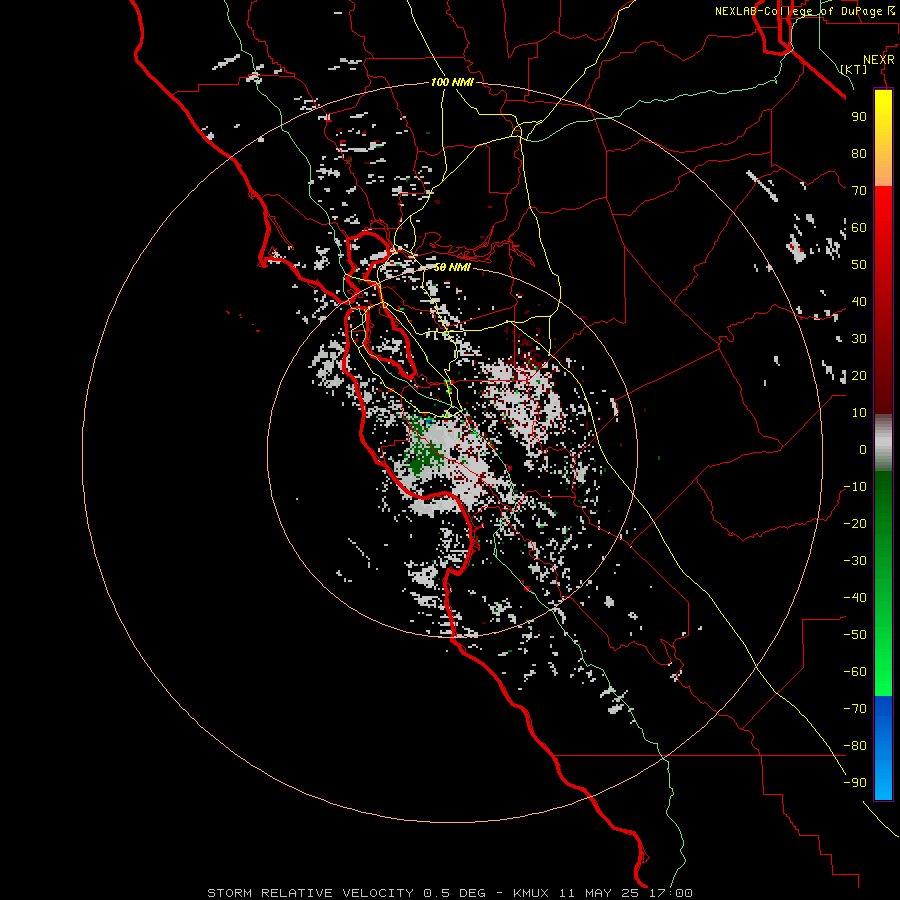Click the NEXR label above the scale
The width and height of the screenshot is (900, 900).
pos(878,60)
